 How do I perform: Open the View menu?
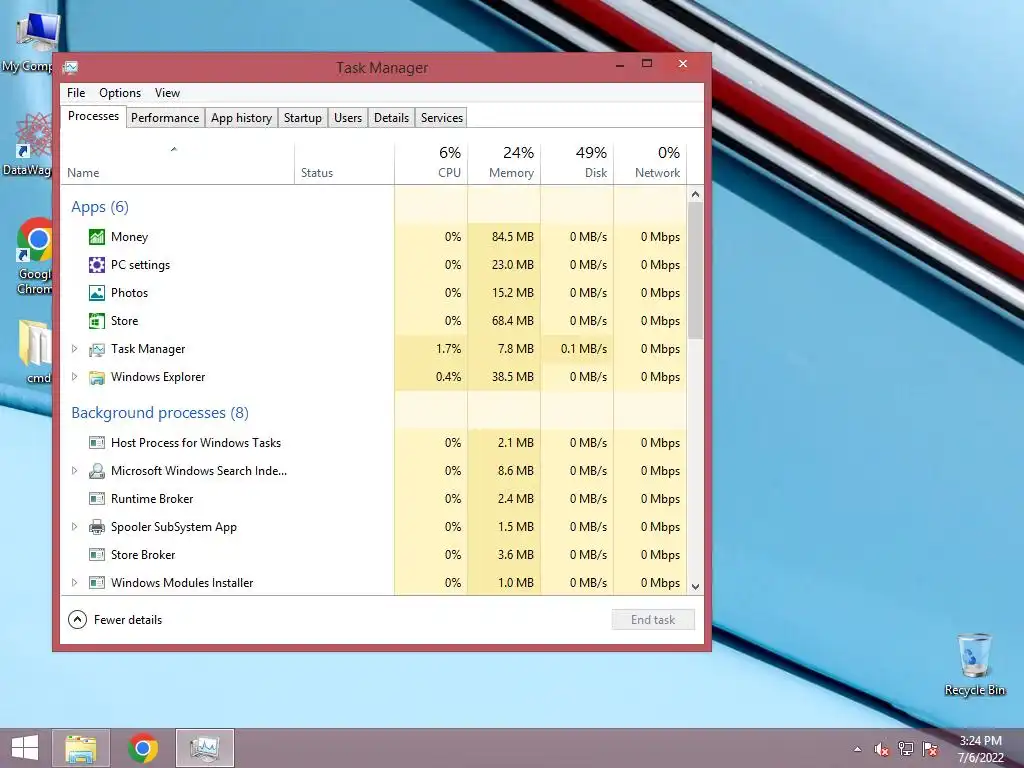tap(167, 93)
